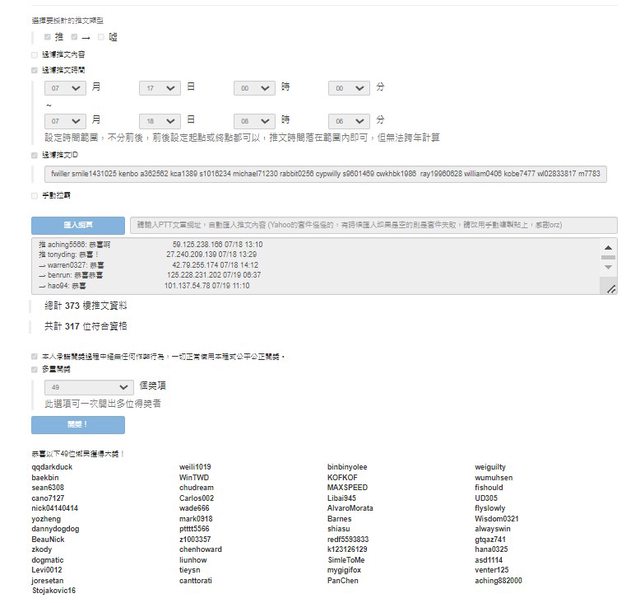Toggle the 多重開獎 checkbox

click(x=35, y=369)
